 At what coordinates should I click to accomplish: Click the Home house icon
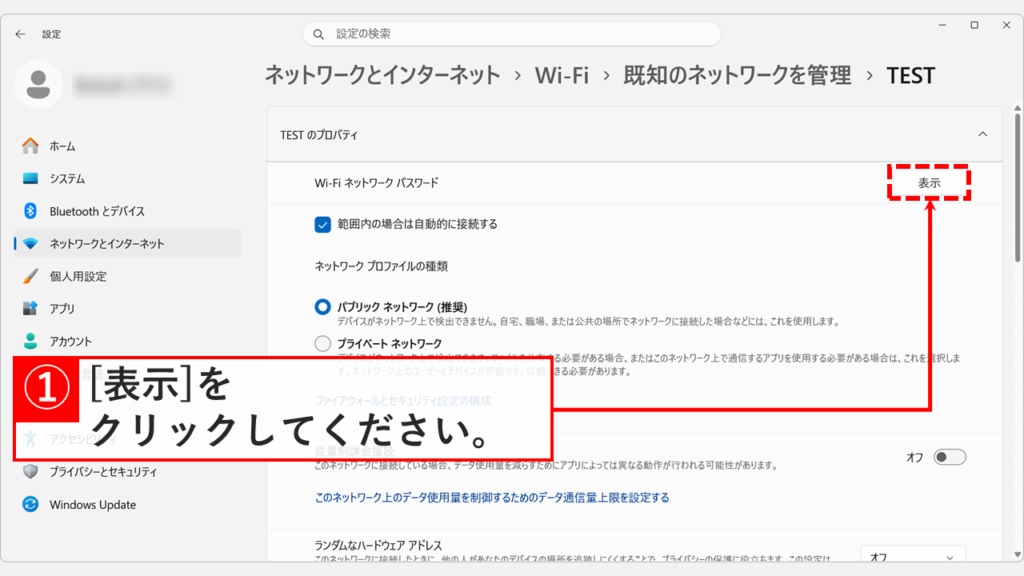(x=30, y=146)
